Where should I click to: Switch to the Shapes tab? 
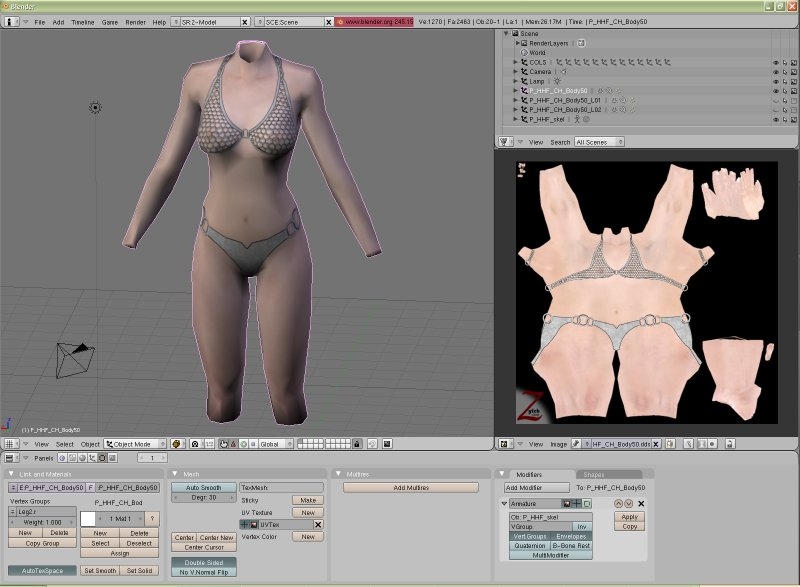pyautogui.click(x=592, y=474)
